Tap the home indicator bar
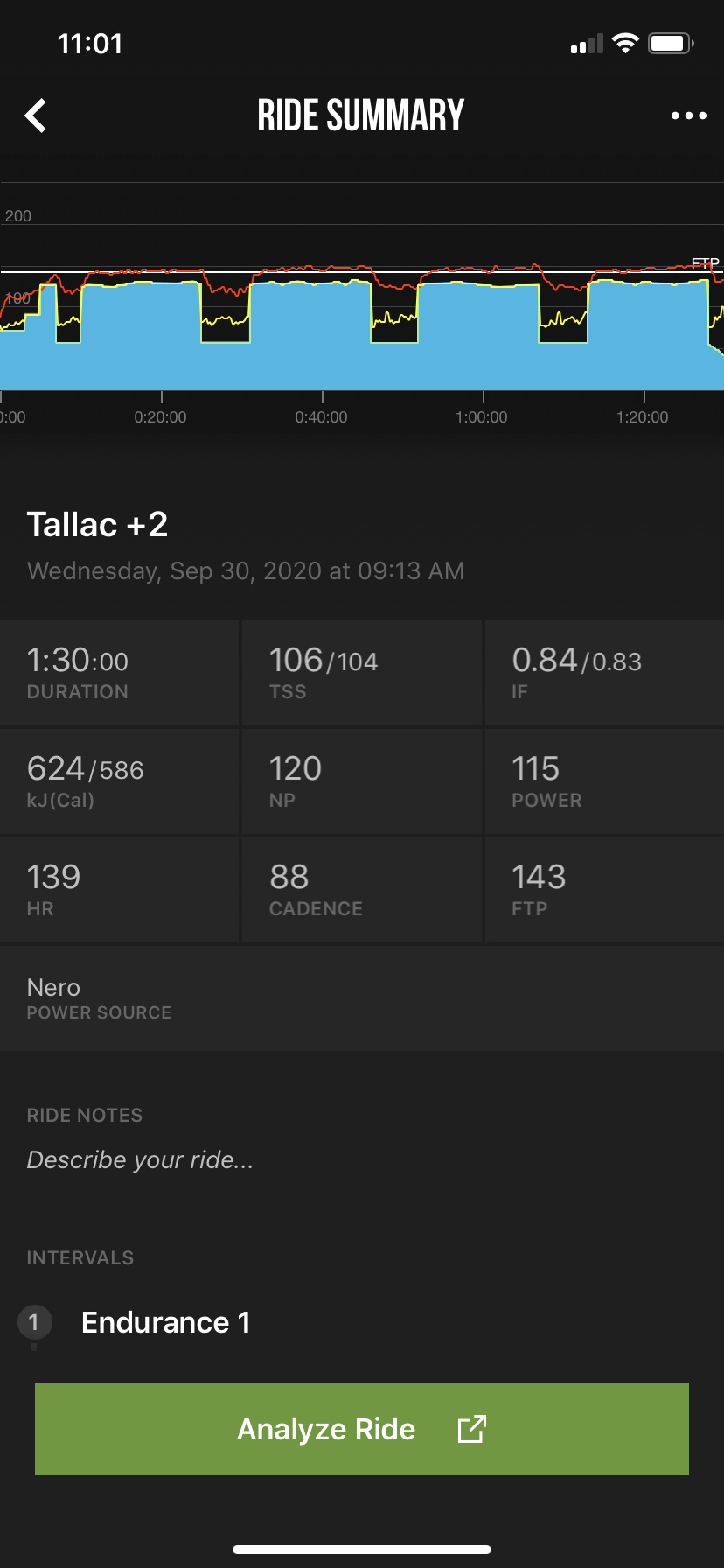The image size is (724, 1568). click(x=362, y=1549)
